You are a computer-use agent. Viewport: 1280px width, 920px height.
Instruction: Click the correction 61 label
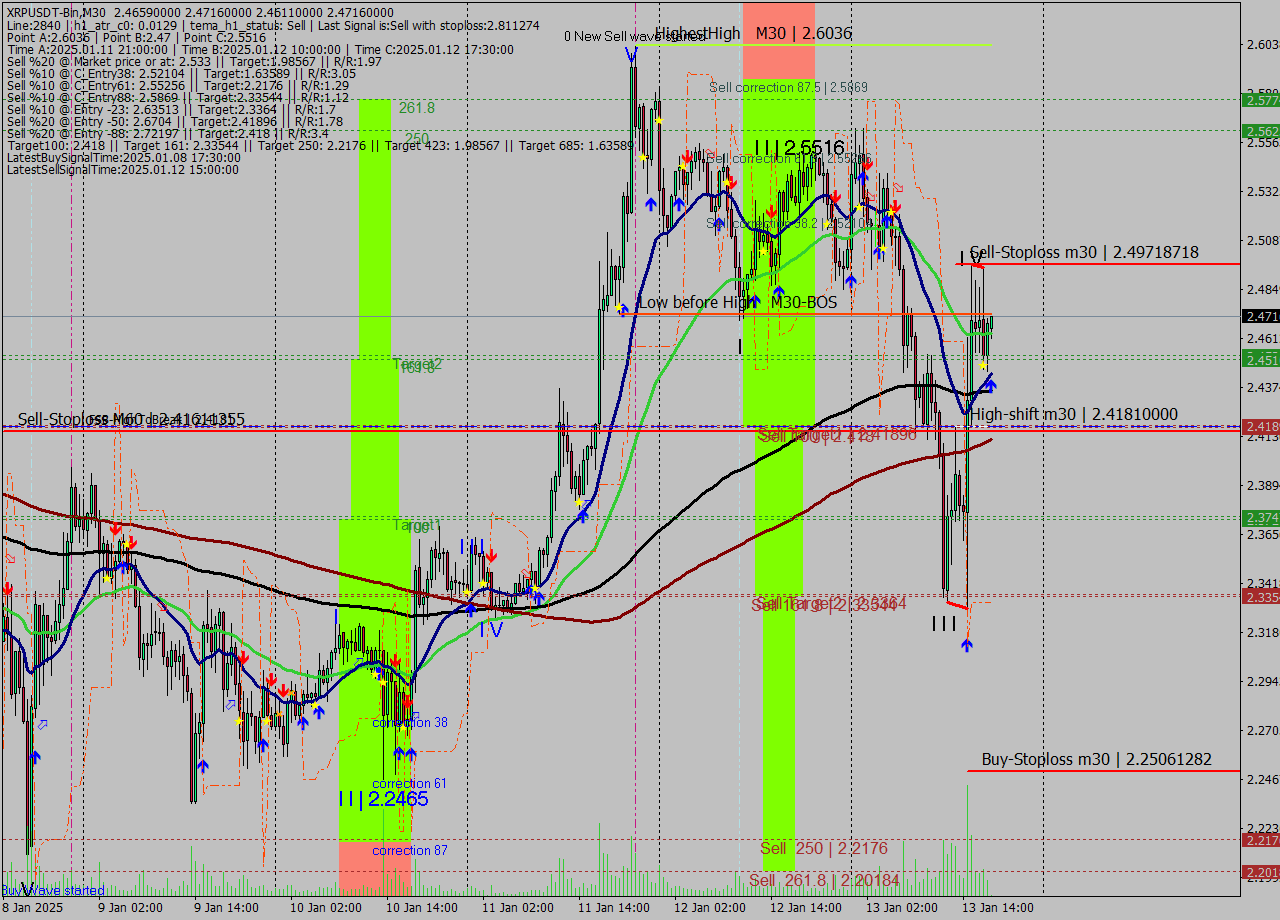[409, 783]
